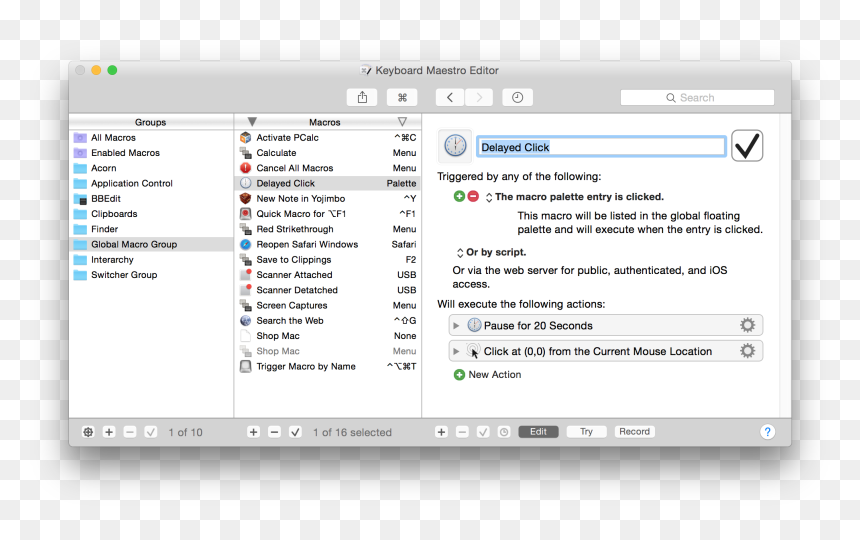Select the BBEdit group
860x540 pixels.
pos(151,198)
